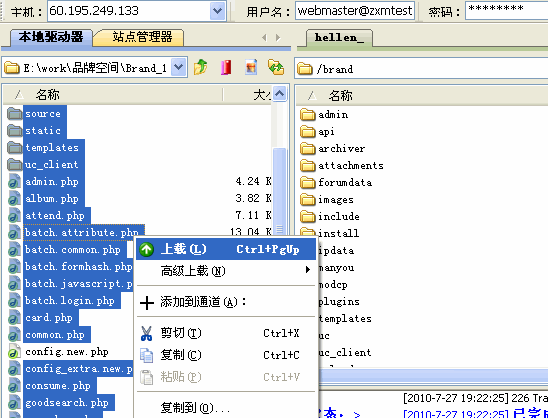The width and height of the screenshot is (548, 418).
Task: Expand the 高级上载 submenu arrow
Action: 308,269
